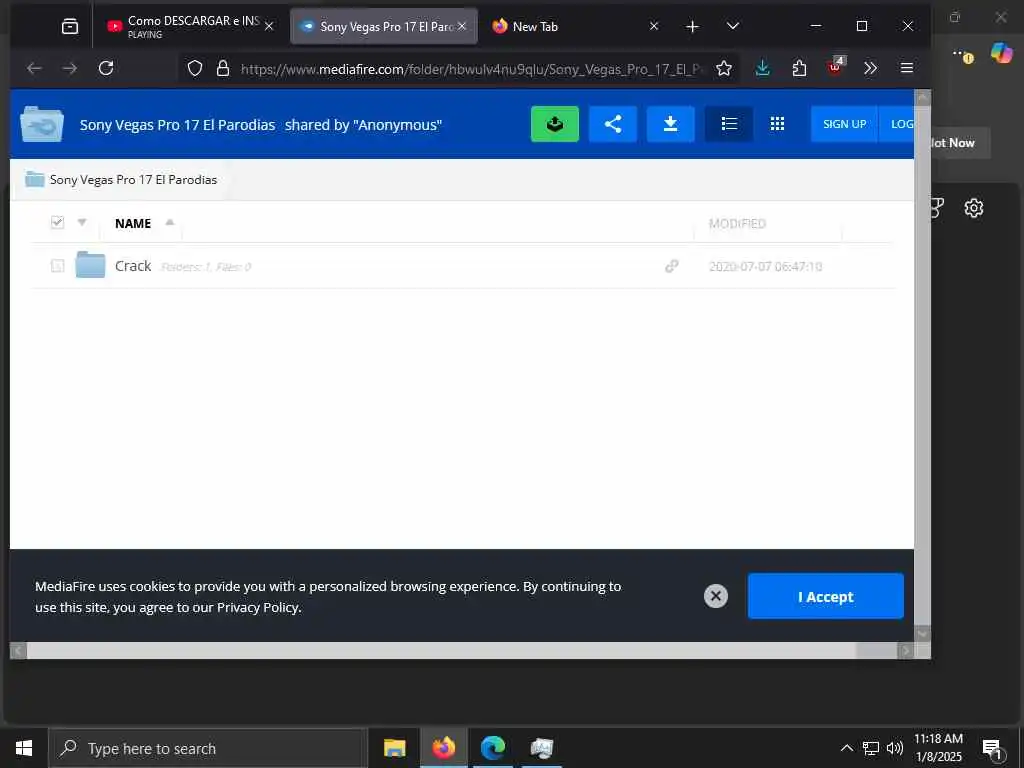
Task: Open the taskbar volume control
Action: point(895,748)
